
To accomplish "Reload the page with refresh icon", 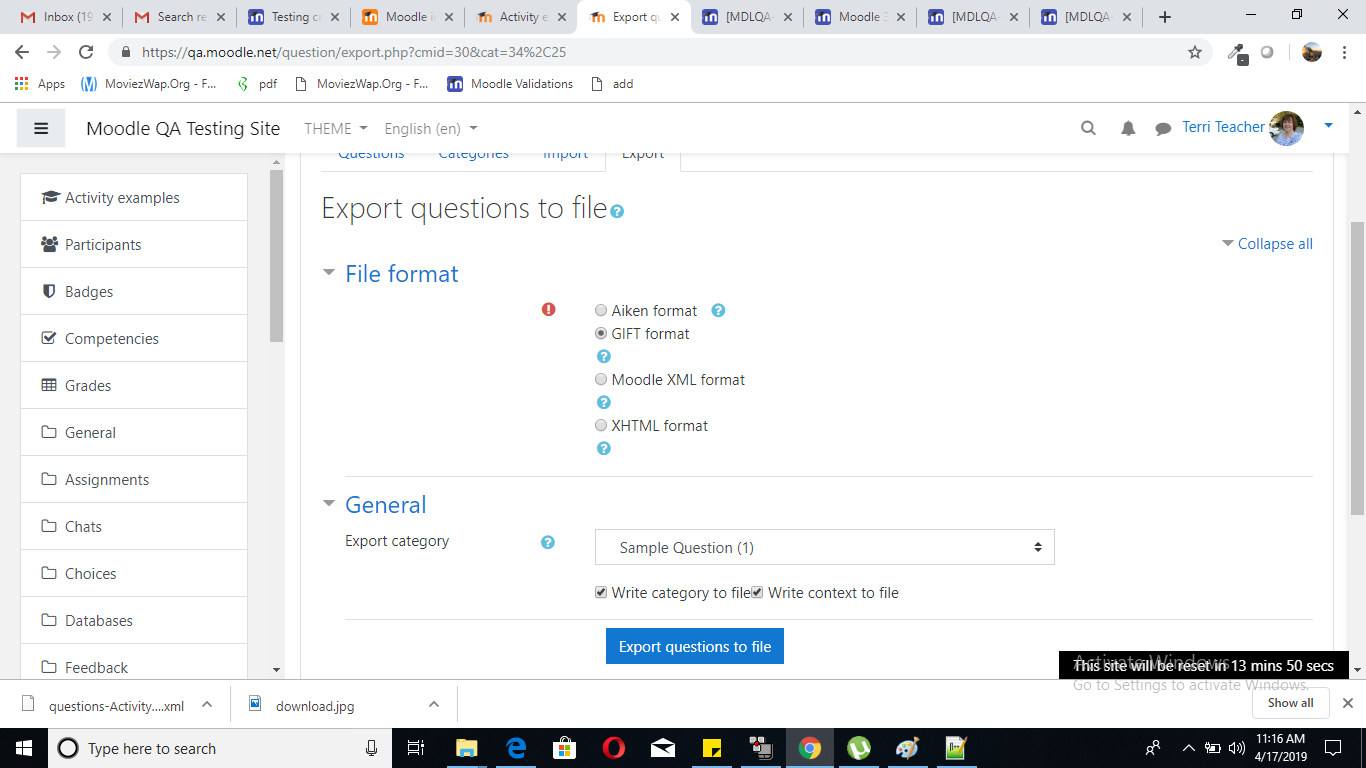I will point(86,52).
